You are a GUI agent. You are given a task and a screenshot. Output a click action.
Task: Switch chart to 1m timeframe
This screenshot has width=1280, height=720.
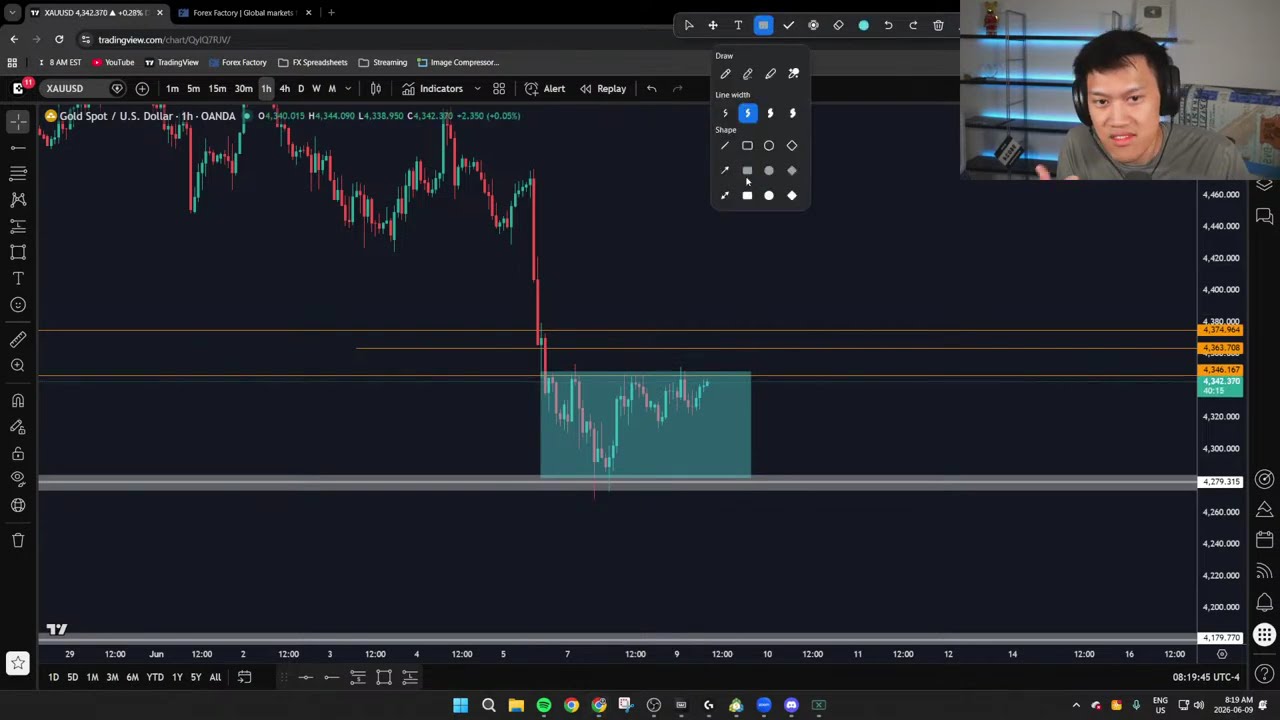172,88
